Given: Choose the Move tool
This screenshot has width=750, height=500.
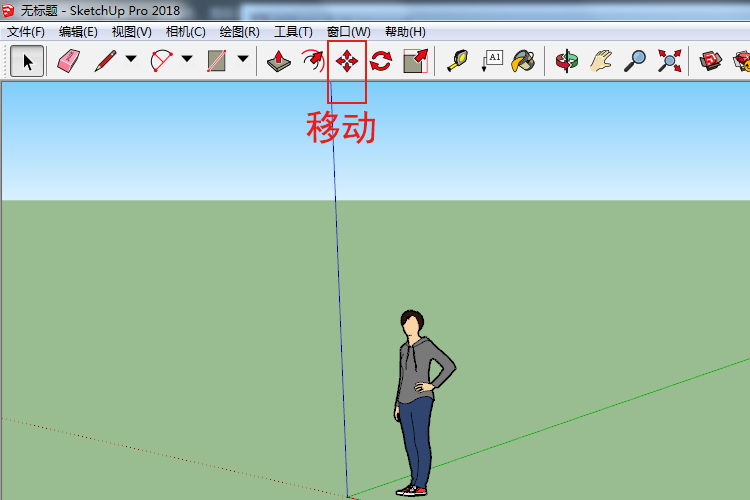Looking at the screenshot, I should click(347, 61).
